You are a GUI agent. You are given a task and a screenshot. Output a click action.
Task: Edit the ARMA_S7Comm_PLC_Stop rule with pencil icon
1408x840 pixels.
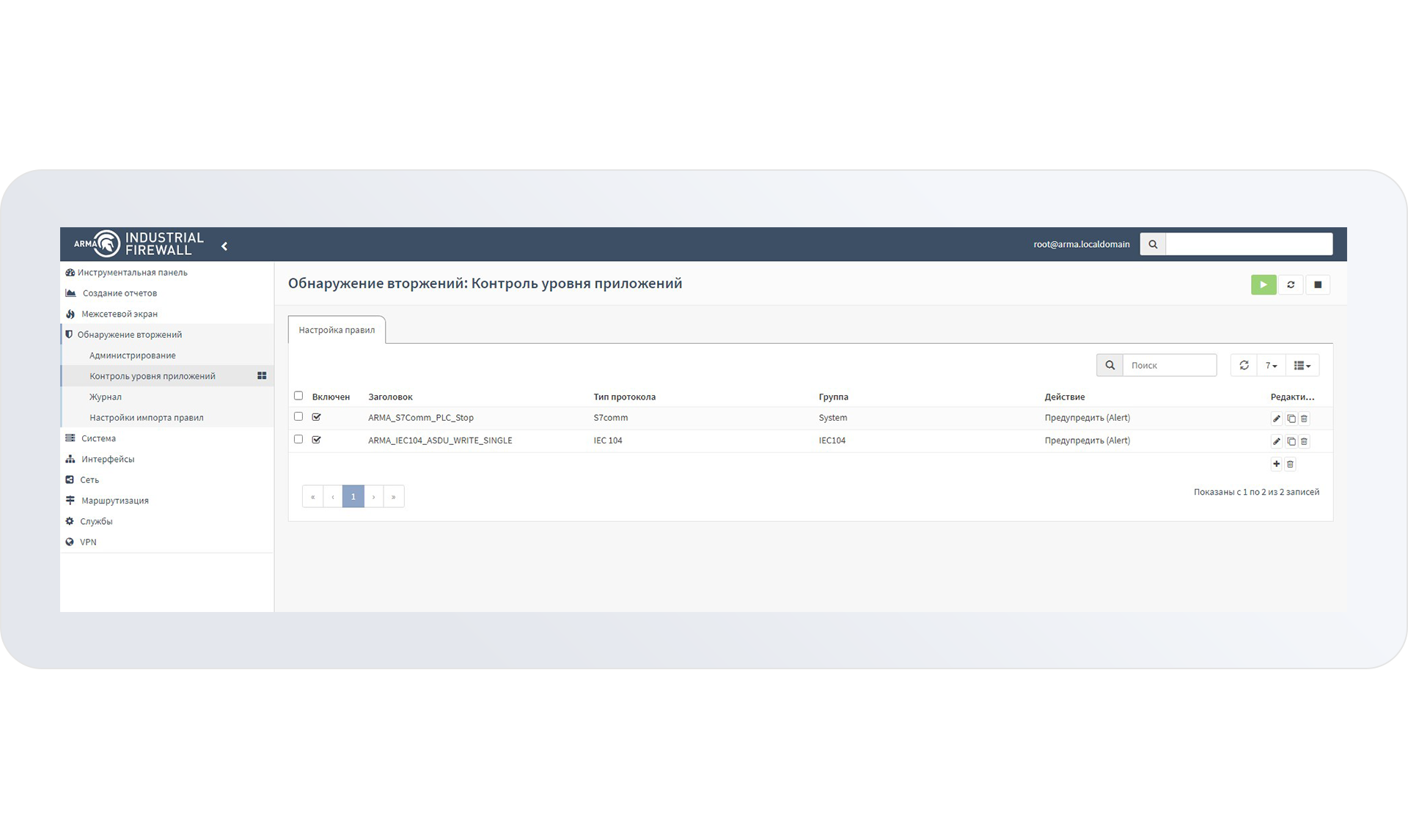coord(1276,419)
